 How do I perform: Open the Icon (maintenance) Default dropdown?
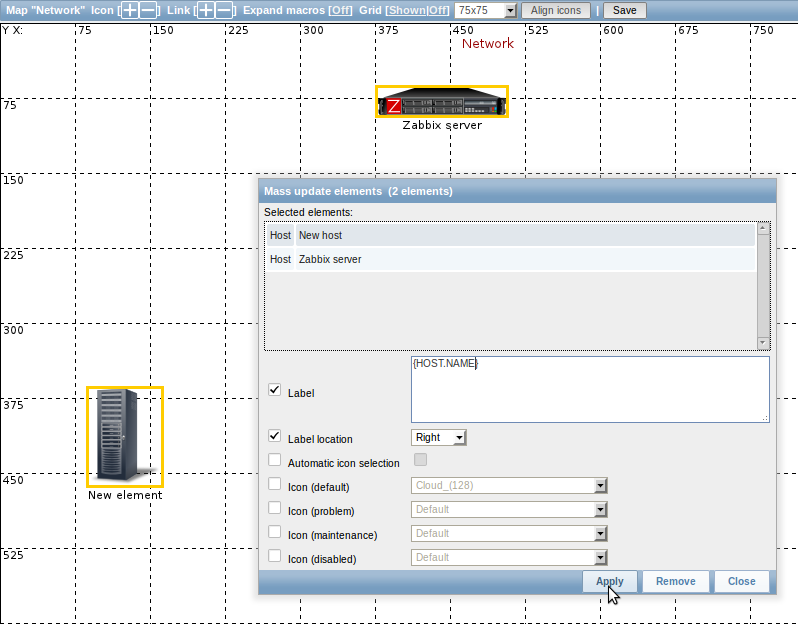509,533
